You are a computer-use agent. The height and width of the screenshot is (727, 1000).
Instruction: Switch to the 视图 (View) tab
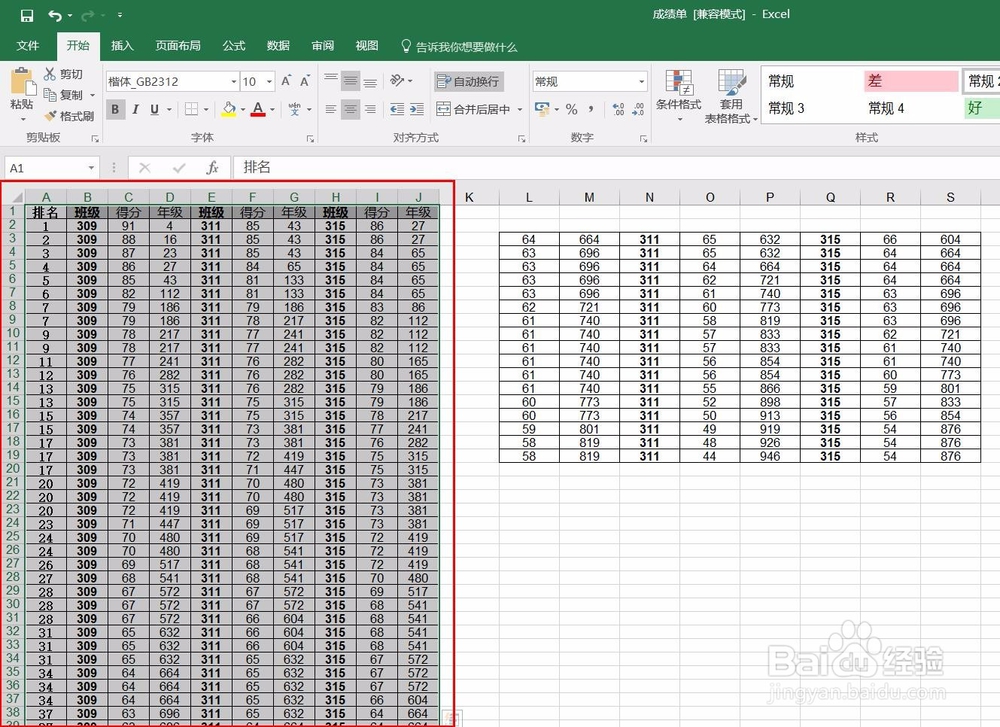[x=367, y=46]
